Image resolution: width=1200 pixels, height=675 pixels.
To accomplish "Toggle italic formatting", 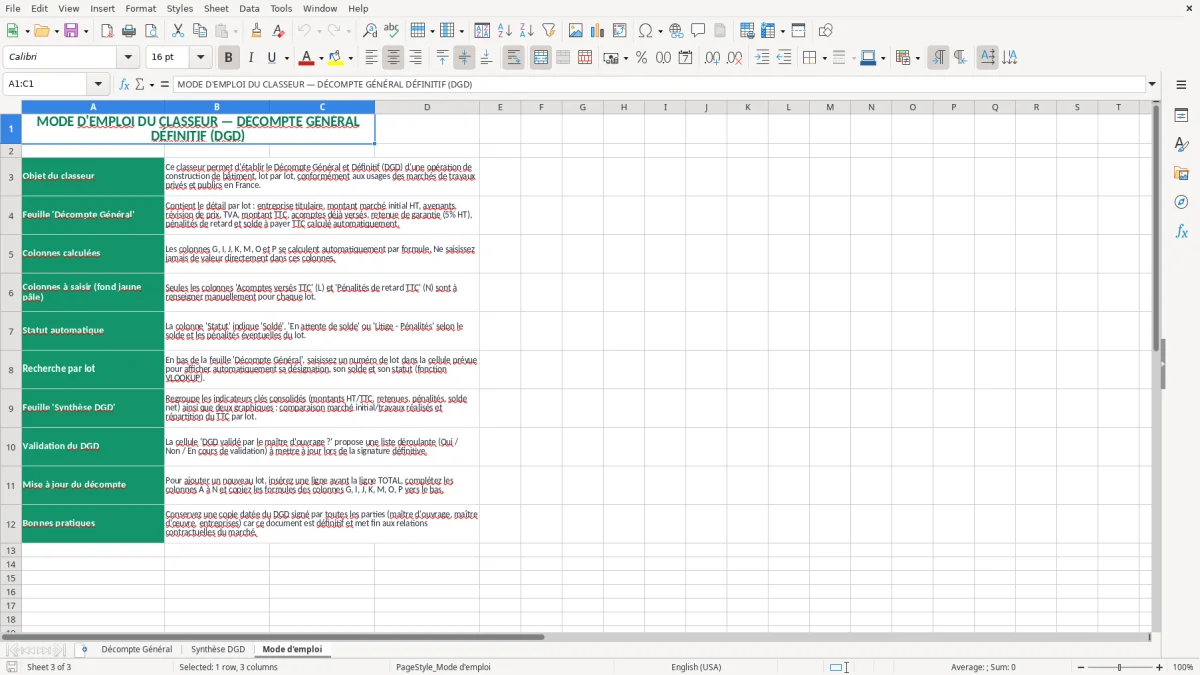I will (x=250, y=58).
